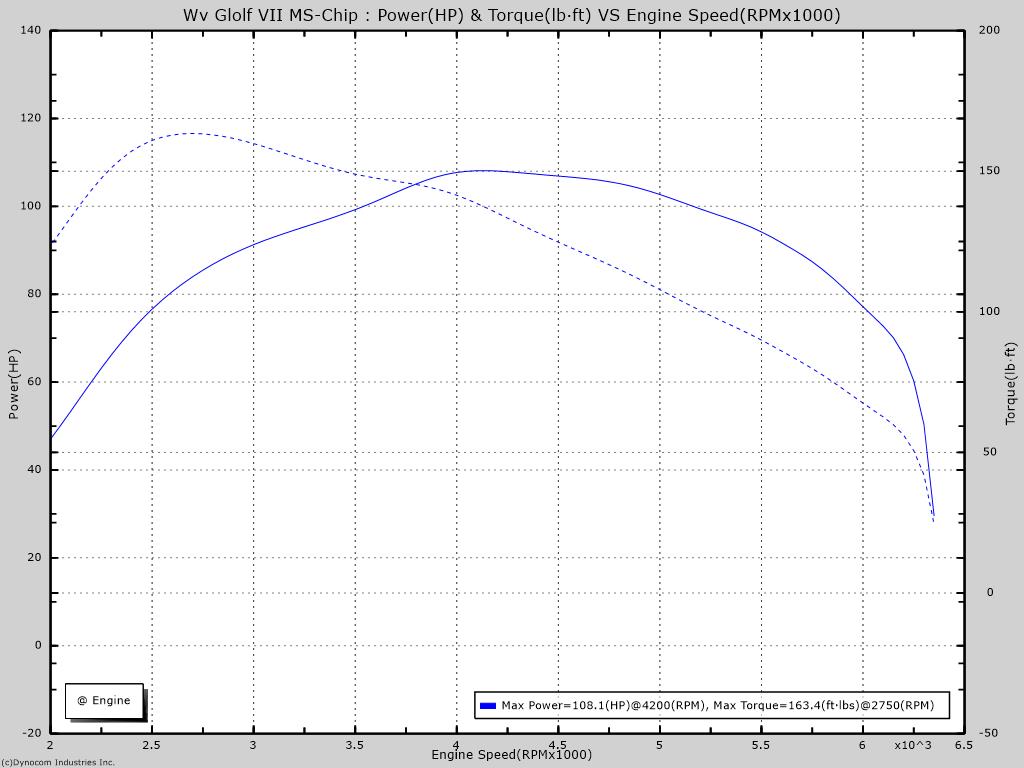Click the 200 tick on Torque axis
The width and height of the screenshot is (1024, 768).
(989, 30)
